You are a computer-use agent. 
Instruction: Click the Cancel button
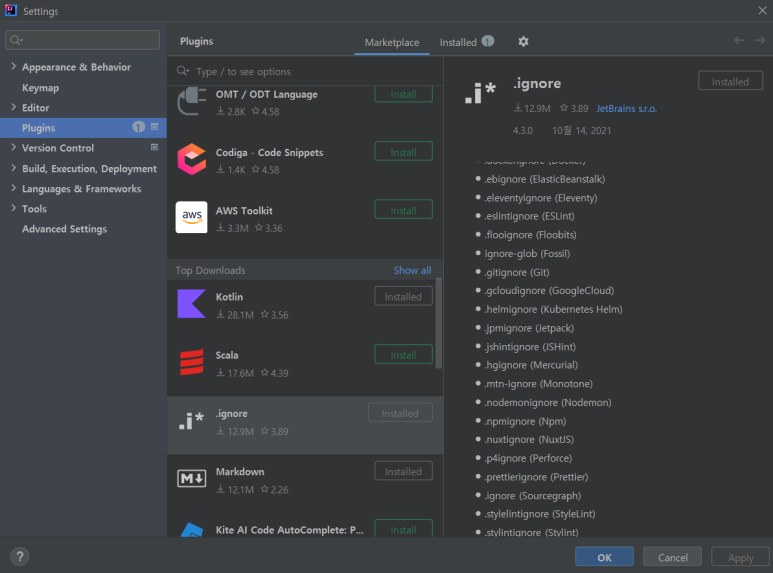tap(672, 557)
